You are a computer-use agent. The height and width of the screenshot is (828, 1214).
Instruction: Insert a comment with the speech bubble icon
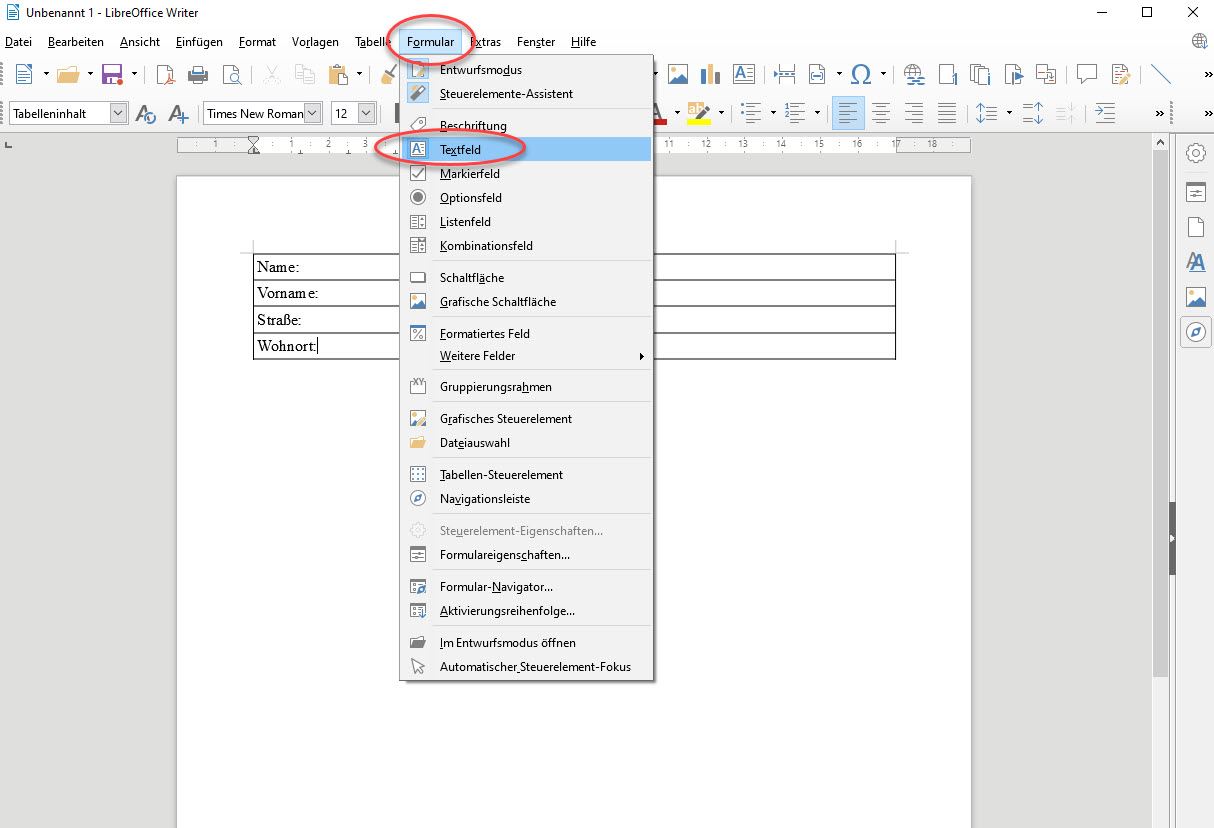point(1087,74)
